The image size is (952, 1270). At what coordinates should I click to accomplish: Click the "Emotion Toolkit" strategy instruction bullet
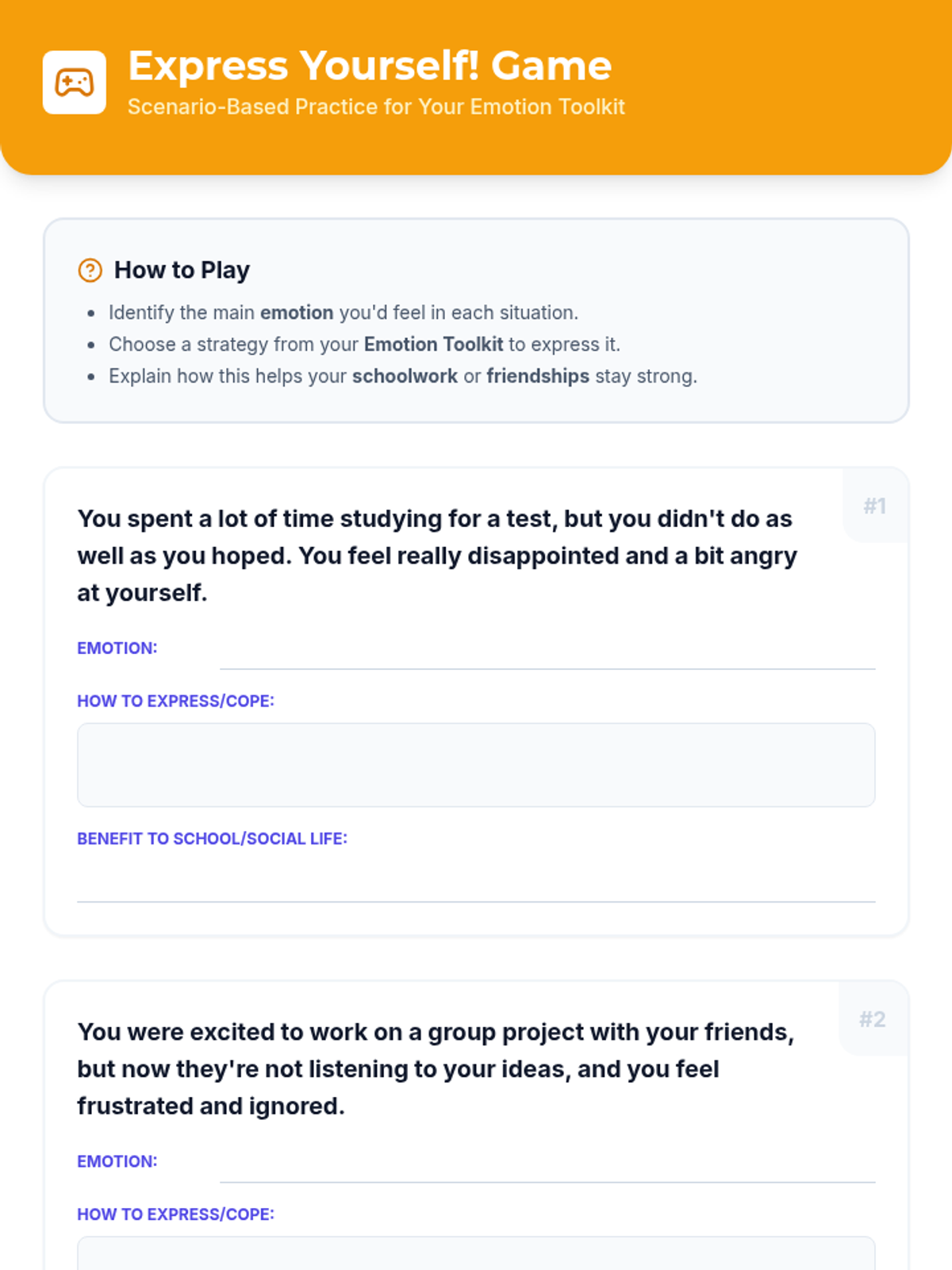pos(364,344)
